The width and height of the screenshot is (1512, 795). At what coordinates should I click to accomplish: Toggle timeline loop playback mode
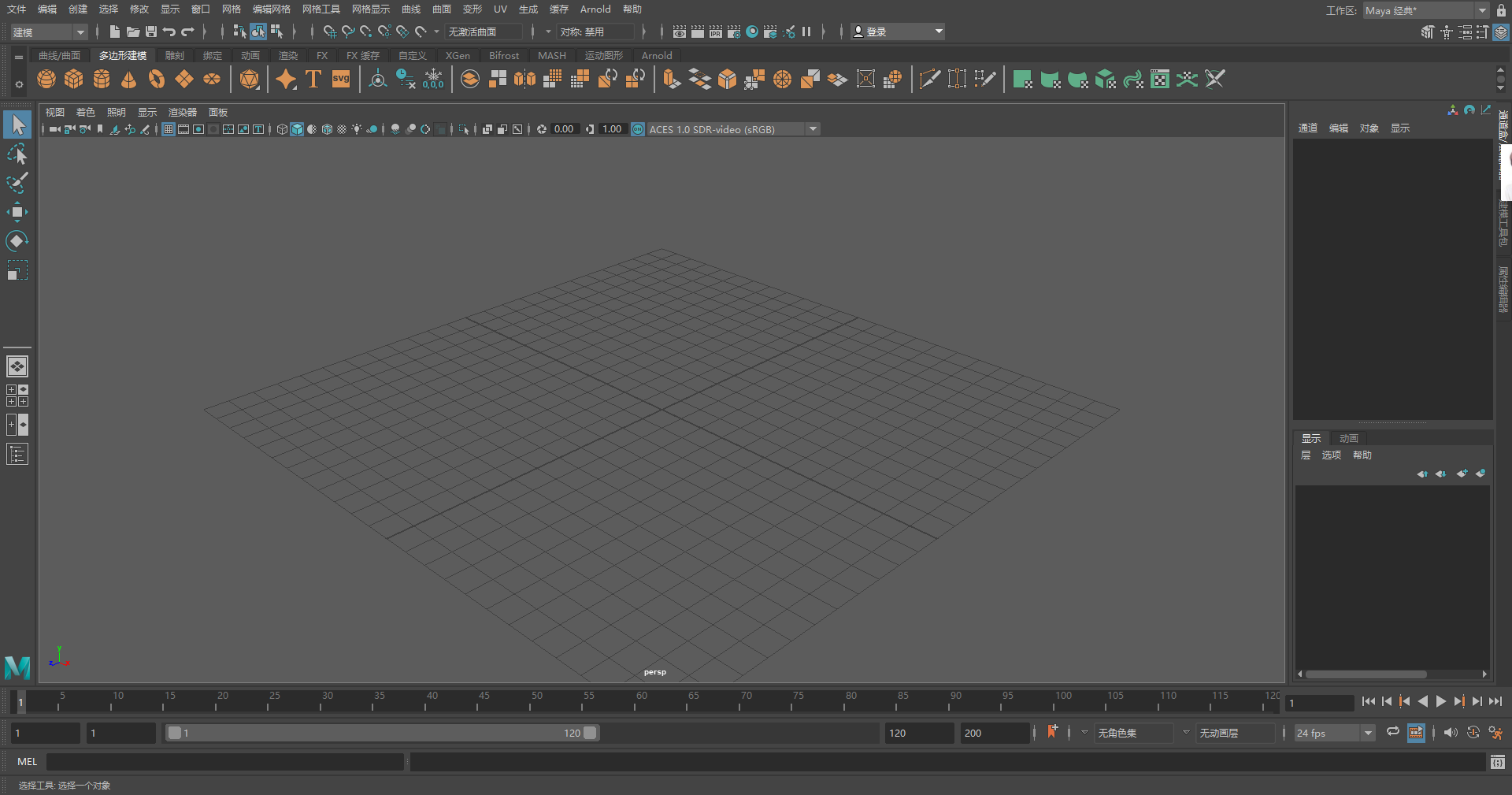click(1392, 733)
